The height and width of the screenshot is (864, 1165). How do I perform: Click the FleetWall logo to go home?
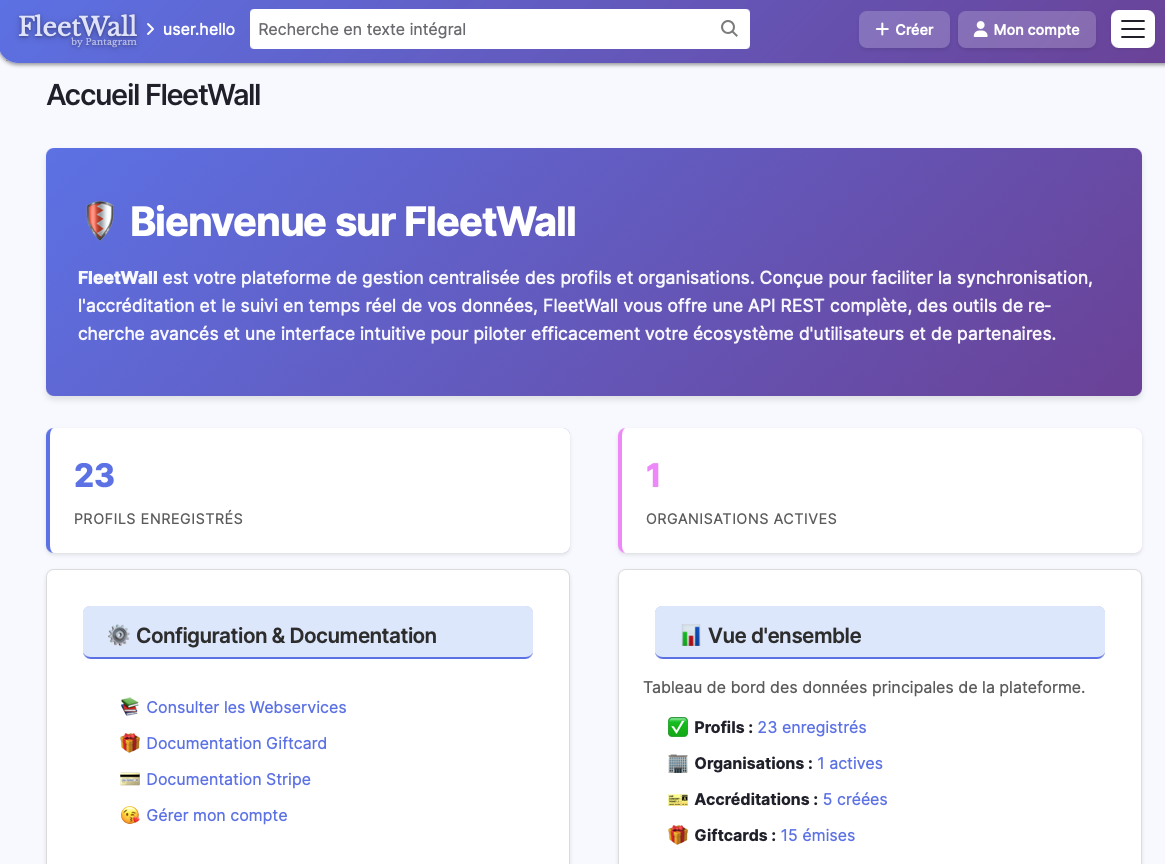[x=77, y=28]
